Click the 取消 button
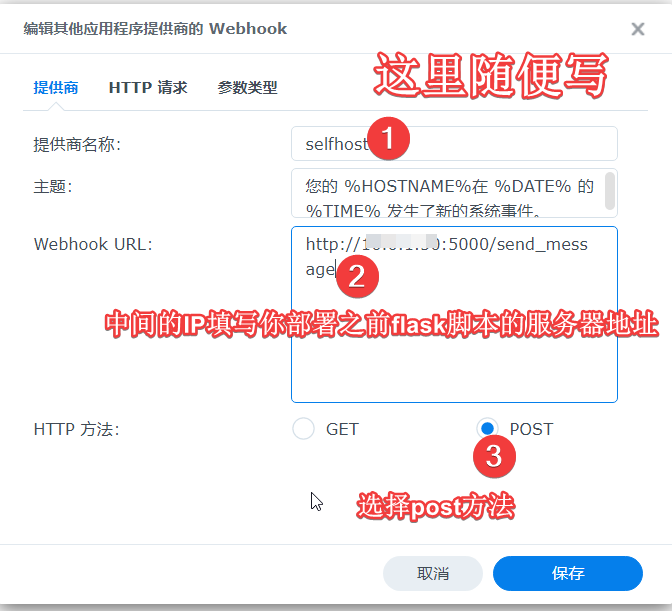Screen dimensions: 672x611 click(x=433, y=573)
